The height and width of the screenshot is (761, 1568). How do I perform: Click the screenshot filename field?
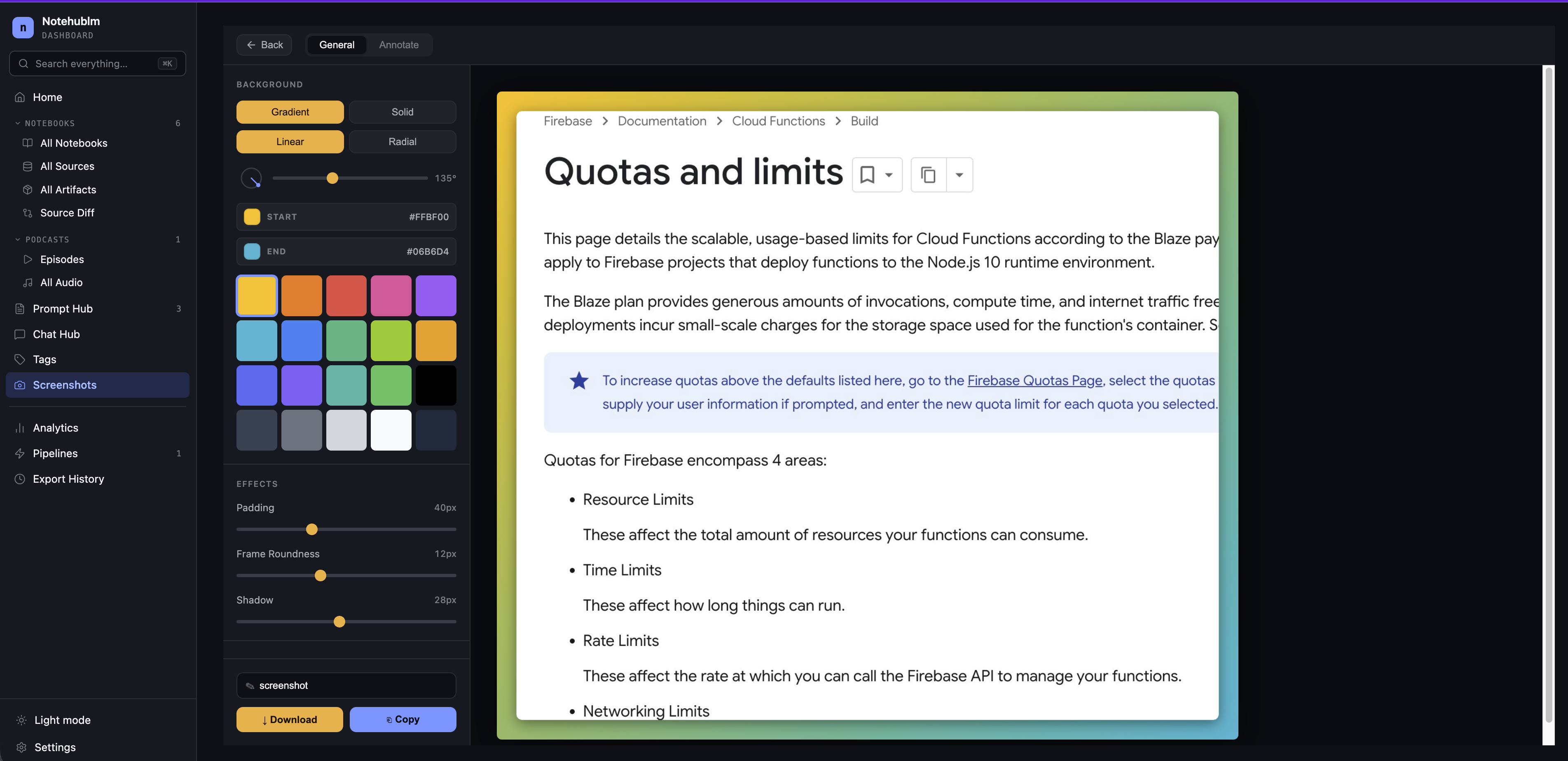click(346, 686)
